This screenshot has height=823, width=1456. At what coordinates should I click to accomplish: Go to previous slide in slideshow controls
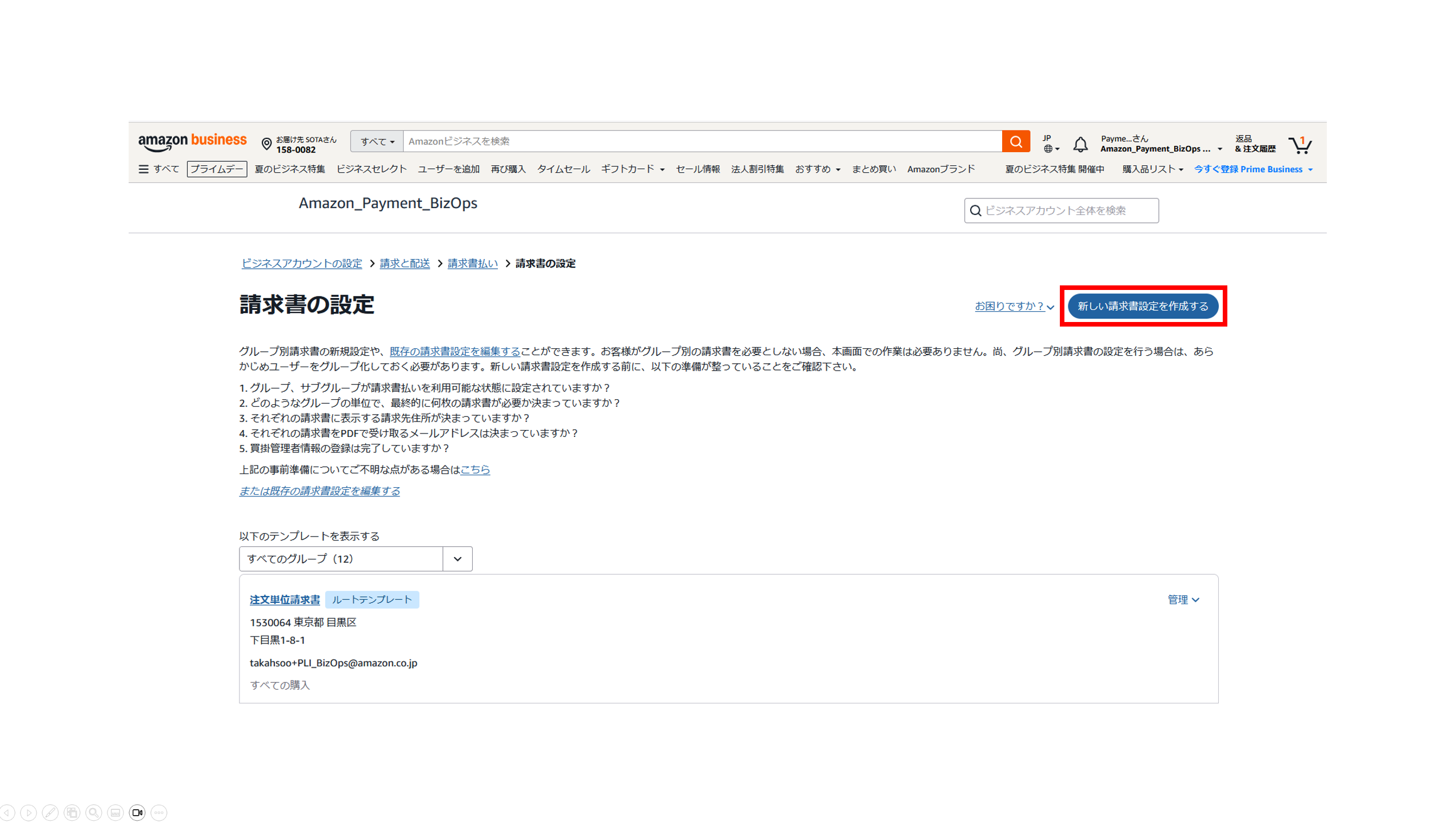[x=7, y=813]
